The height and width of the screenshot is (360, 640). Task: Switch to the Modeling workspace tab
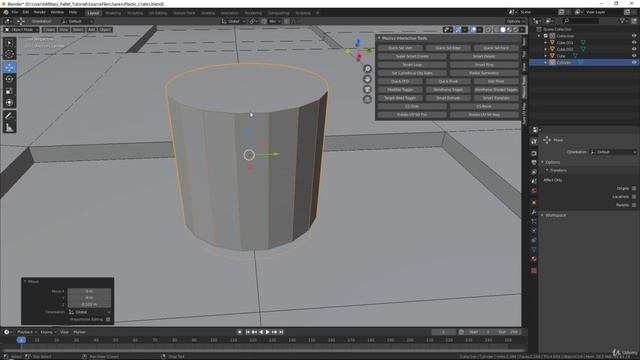click(113, 13)
